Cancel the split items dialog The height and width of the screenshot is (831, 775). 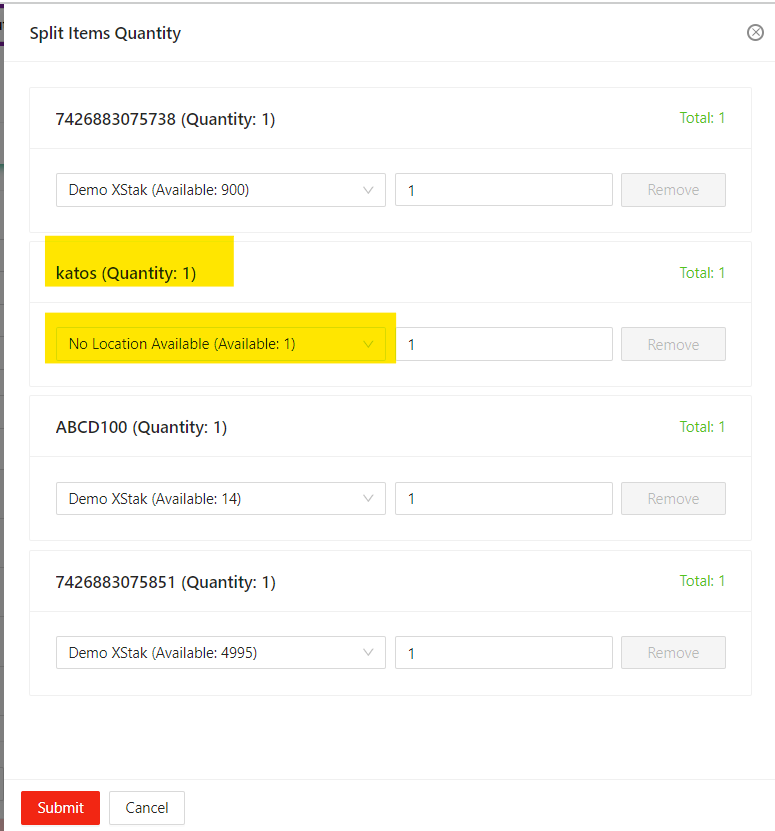[x=147, y=808]
